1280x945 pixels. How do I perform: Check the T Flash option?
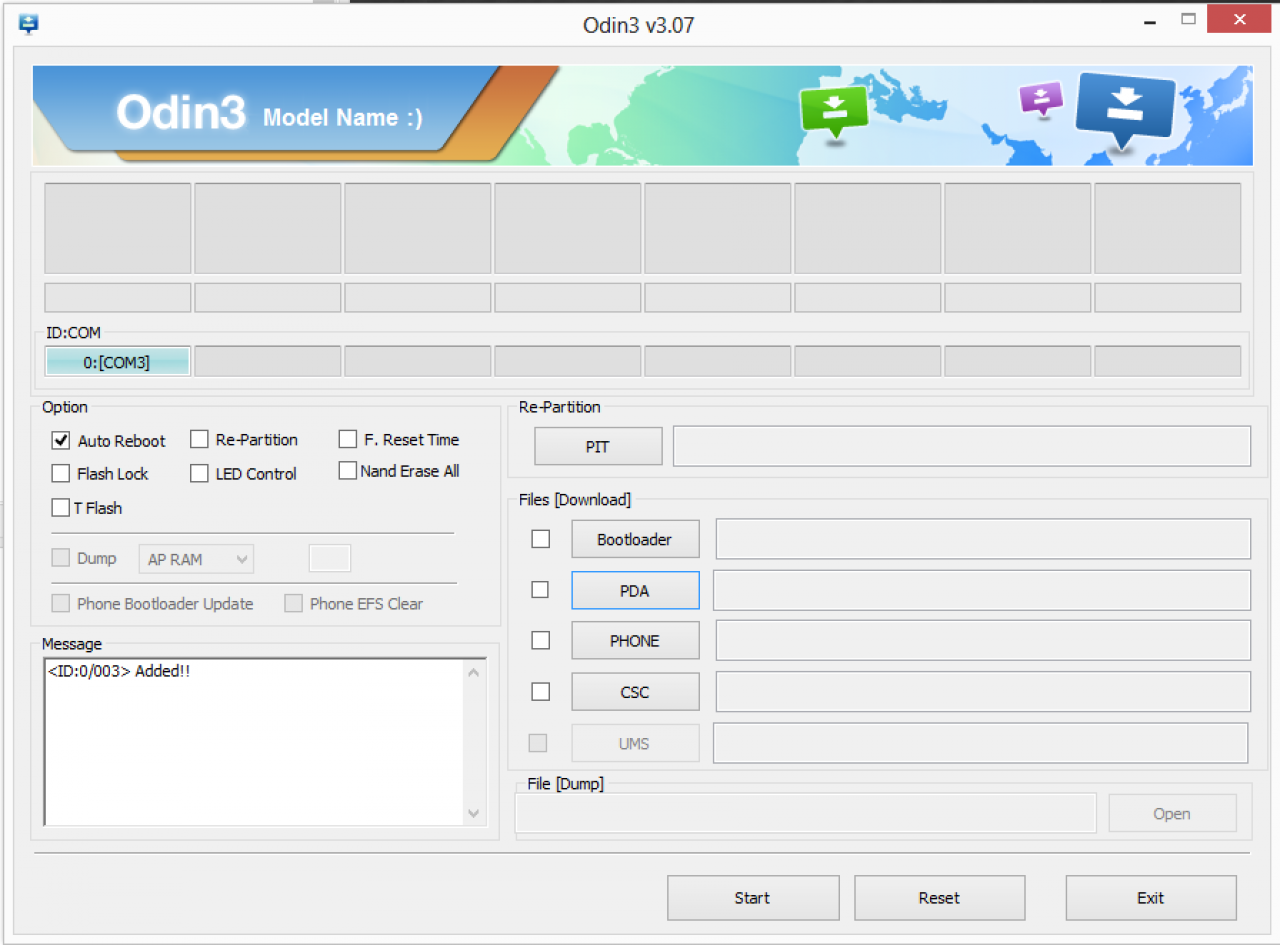(61, 507)
